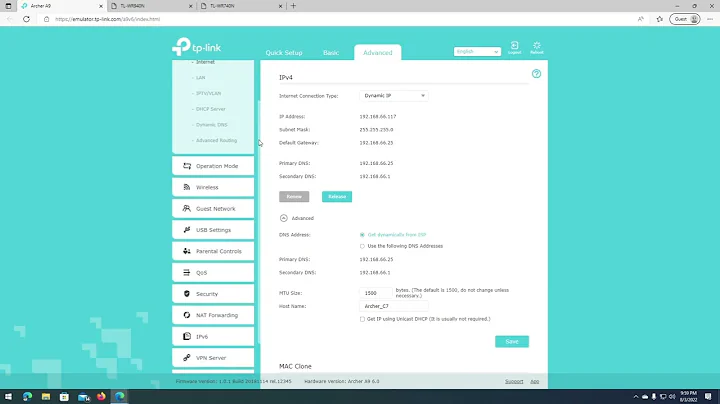This screenshot has width=720, height=404.
Task: Click the tp-link logo
Action: [197, 47]
